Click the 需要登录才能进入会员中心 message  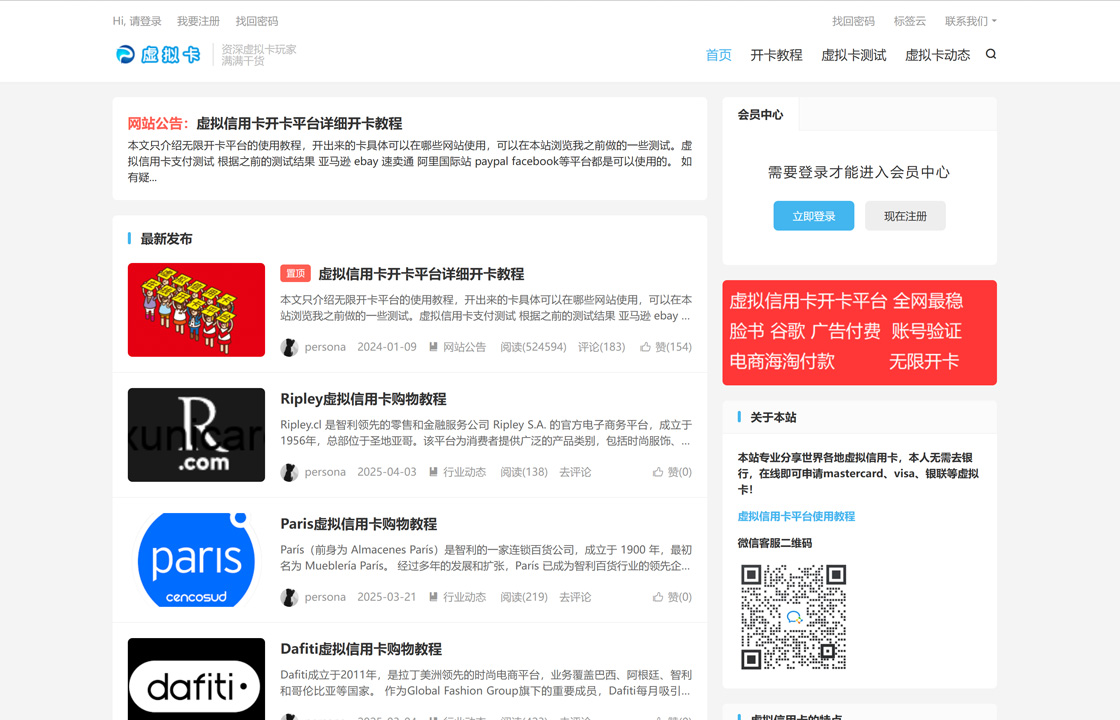click(x=859, y=172)
